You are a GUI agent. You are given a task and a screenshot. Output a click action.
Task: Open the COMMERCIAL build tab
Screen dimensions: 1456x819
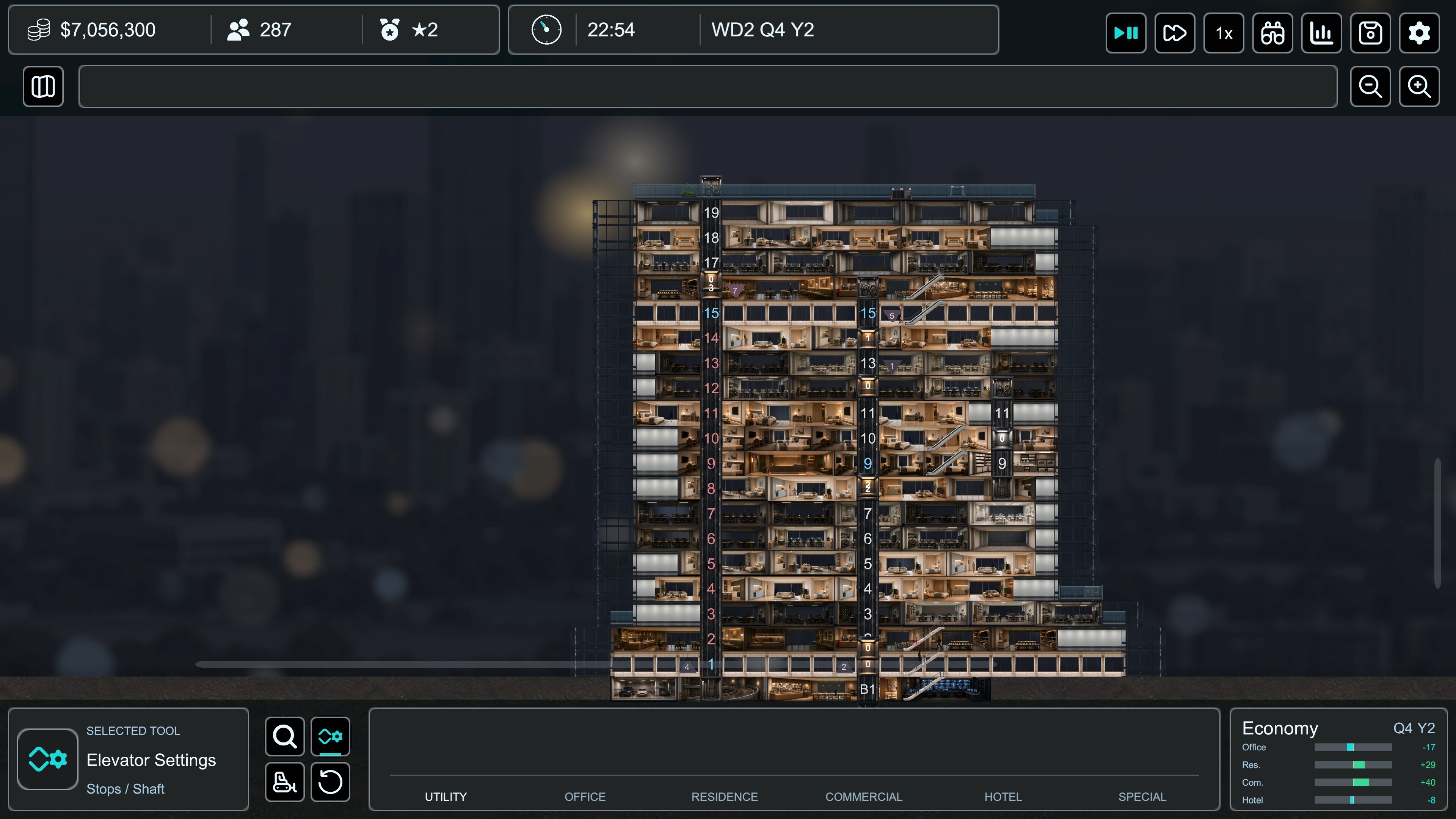tap(864, 796)
